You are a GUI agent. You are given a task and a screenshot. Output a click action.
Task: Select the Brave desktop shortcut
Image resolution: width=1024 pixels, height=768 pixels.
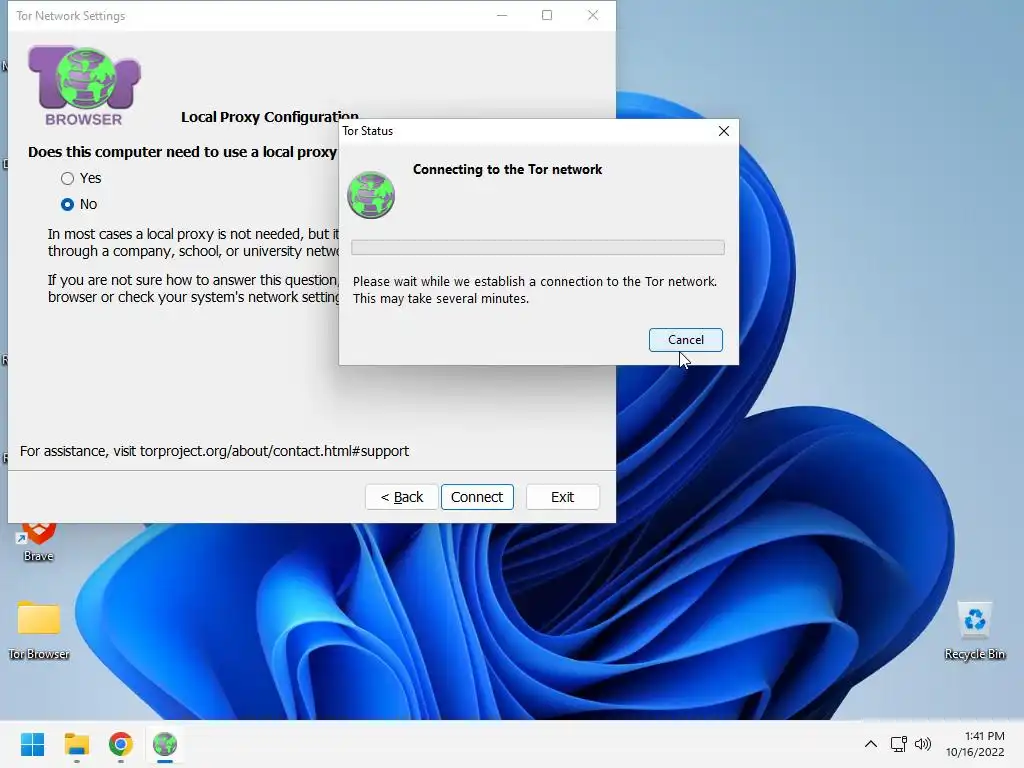[x=39, y=542]
